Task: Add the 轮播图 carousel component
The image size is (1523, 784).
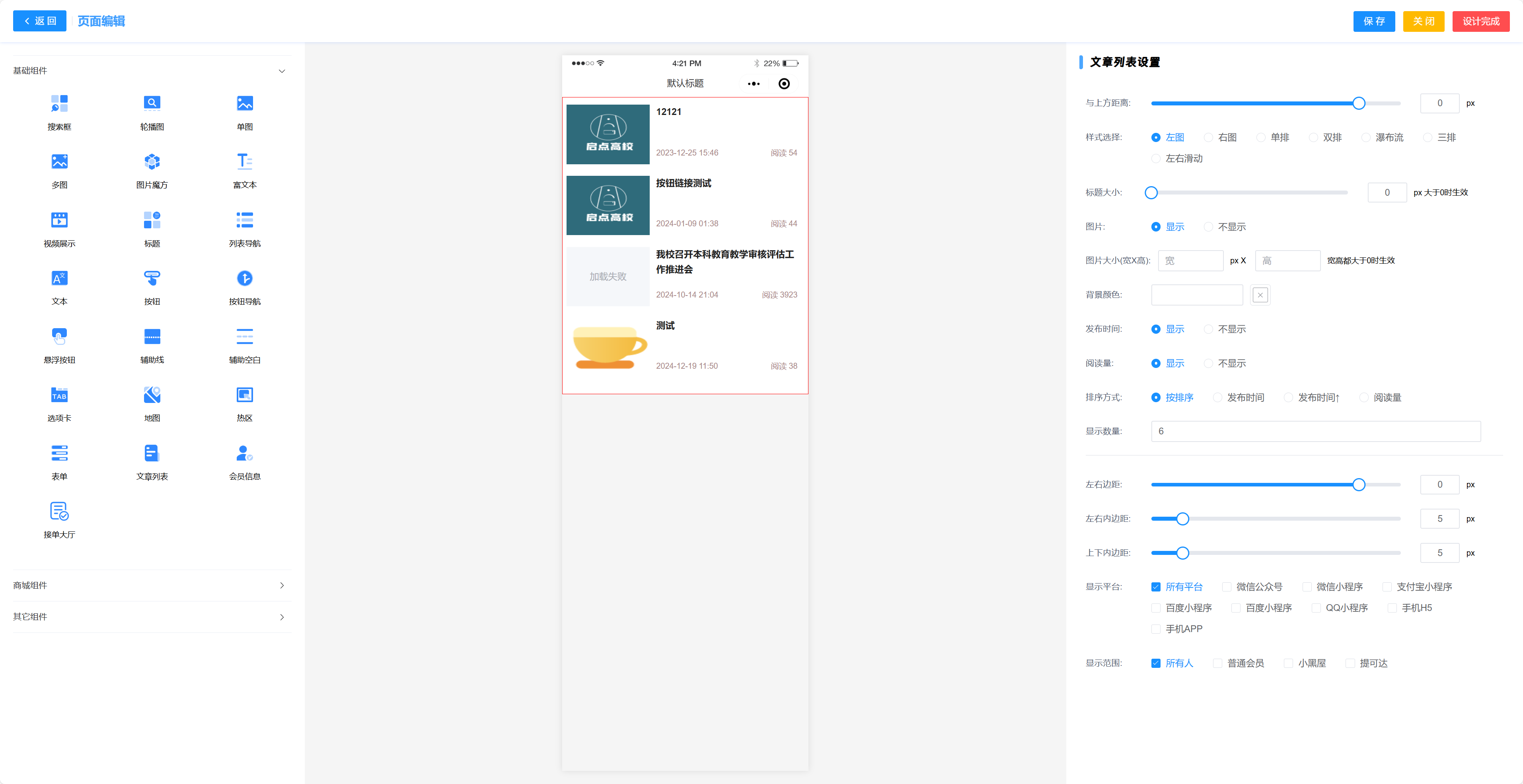Action: point(152,103)
